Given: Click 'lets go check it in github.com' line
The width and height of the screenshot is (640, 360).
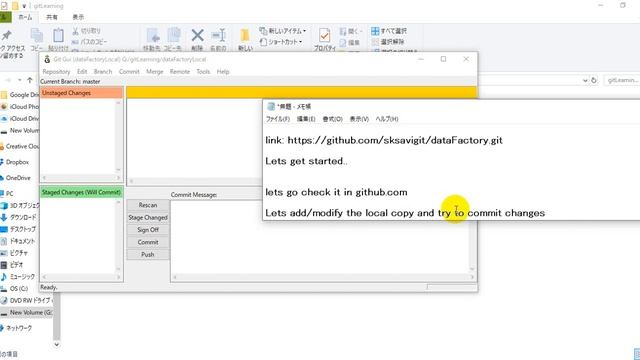Looking at the screenshot, I should (x=336, y=192).
